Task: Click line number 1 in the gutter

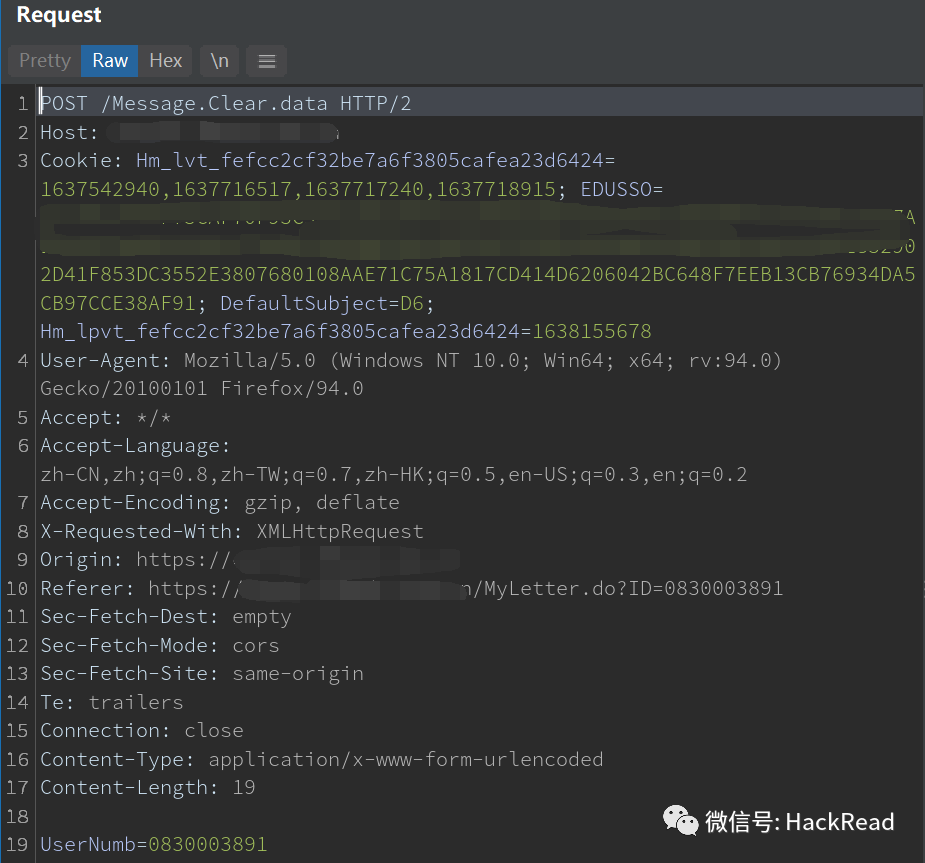Action: (x=23, y=104)
